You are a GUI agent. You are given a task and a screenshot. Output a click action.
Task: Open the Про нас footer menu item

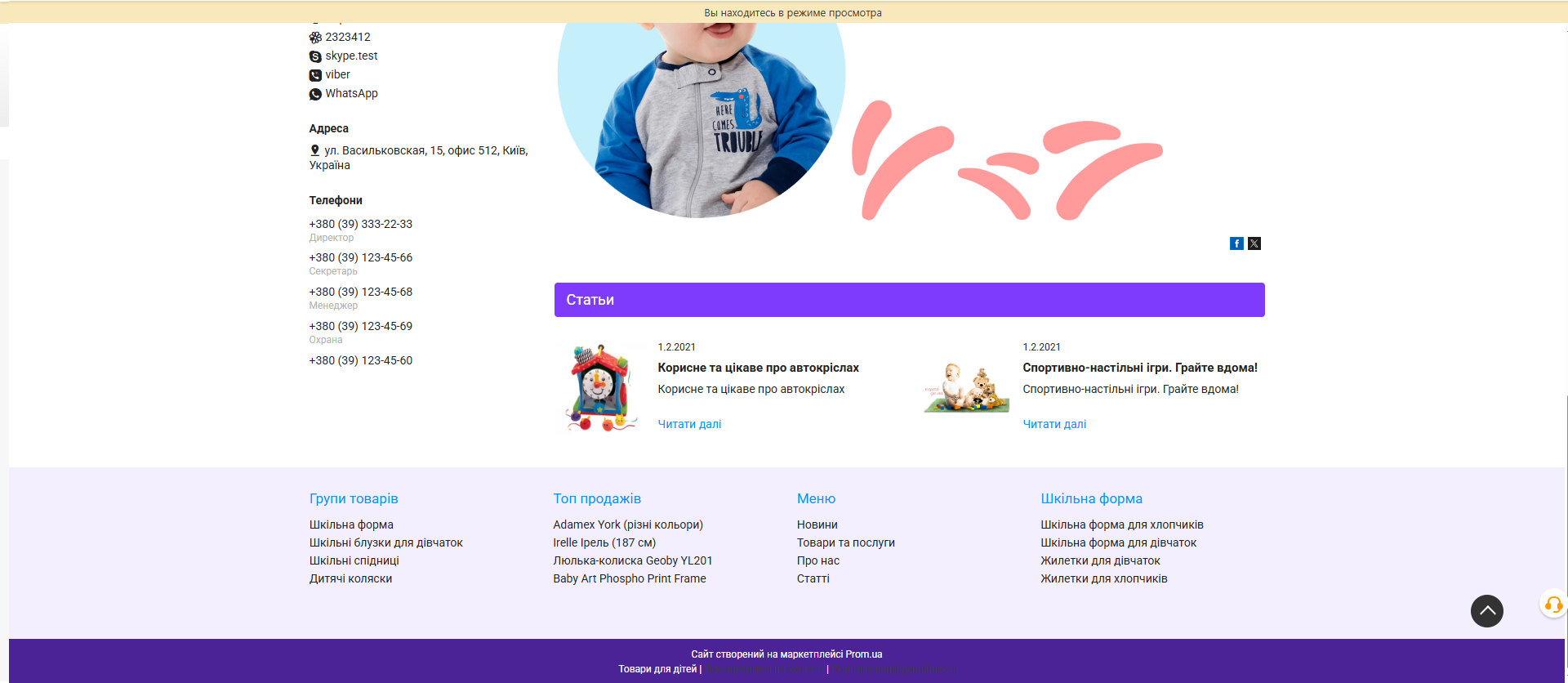tap(817, 560)
